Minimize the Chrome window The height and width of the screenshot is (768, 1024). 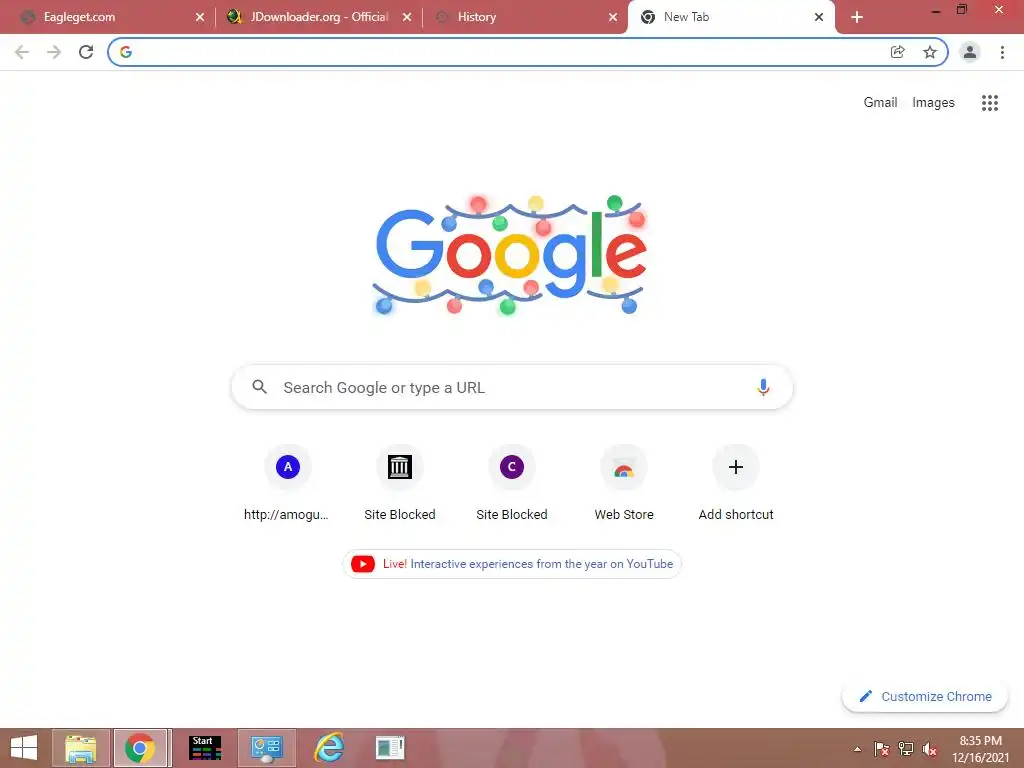(x=936, y=10)
